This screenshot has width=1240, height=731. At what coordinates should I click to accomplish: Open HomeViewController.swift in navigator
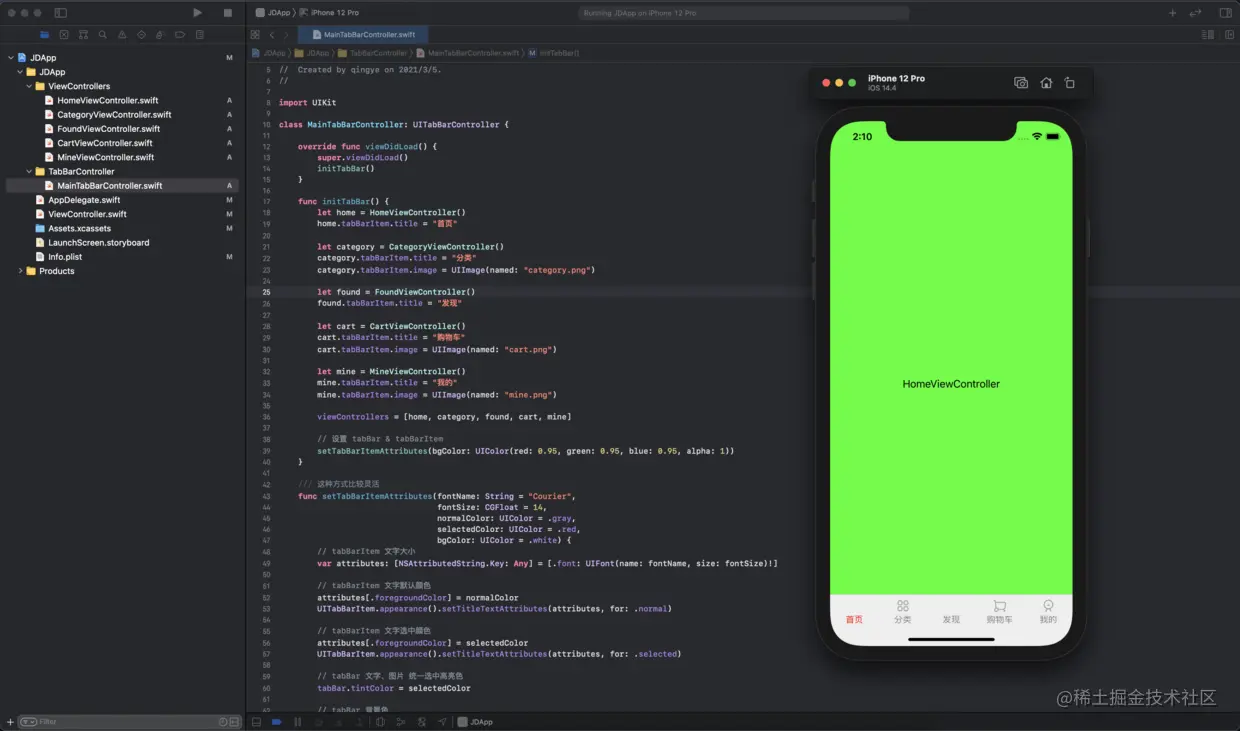click(x=107, y=100)
